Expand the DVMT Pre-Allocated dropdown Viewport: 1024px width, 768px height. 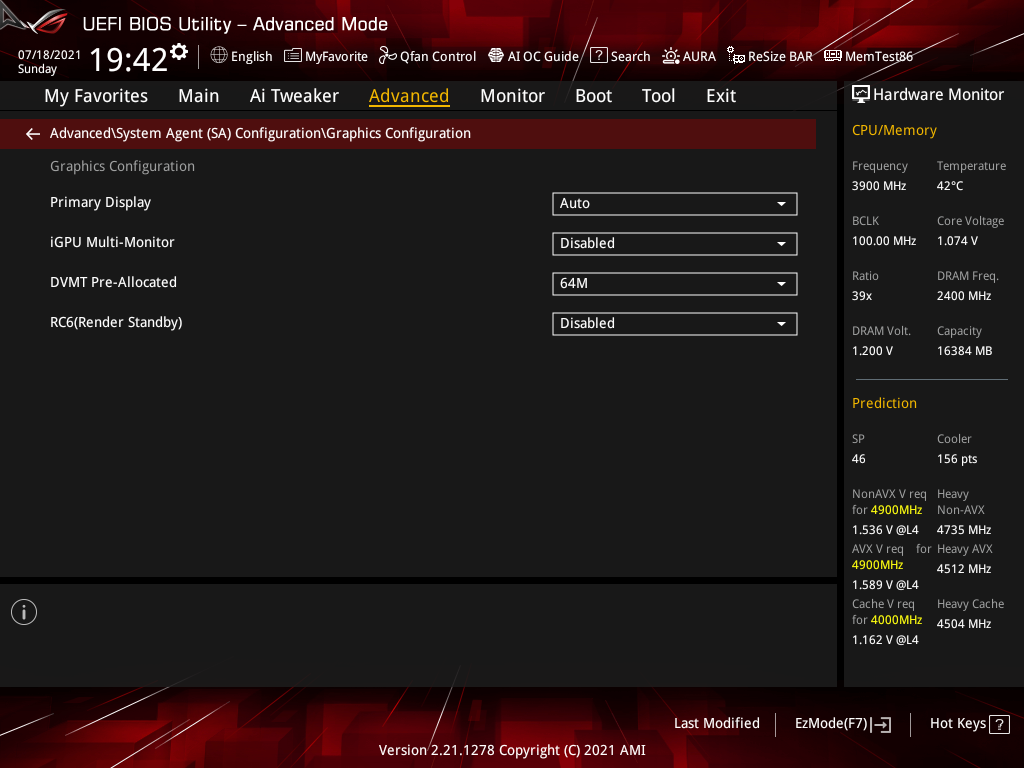click(x=674, y=283)
